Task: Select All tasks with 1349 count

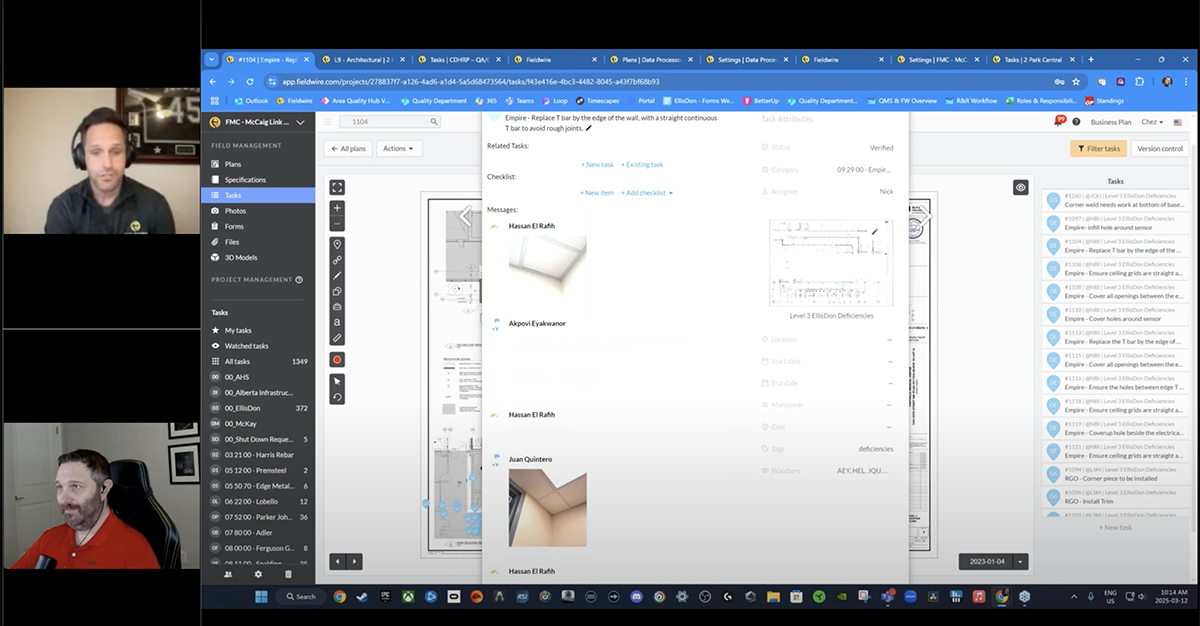Action: (x=258, y=361)
